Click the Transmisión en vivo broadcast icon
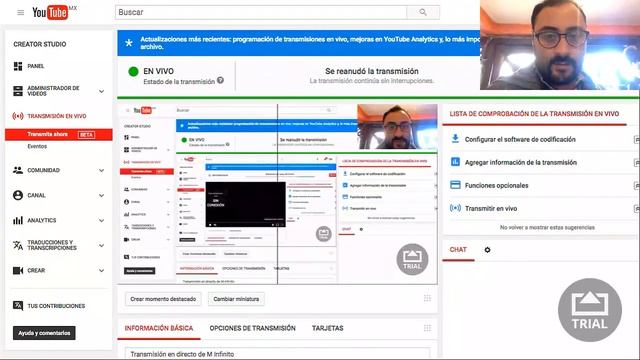Viewport: 640px width, 360px height. coord(18,116)
